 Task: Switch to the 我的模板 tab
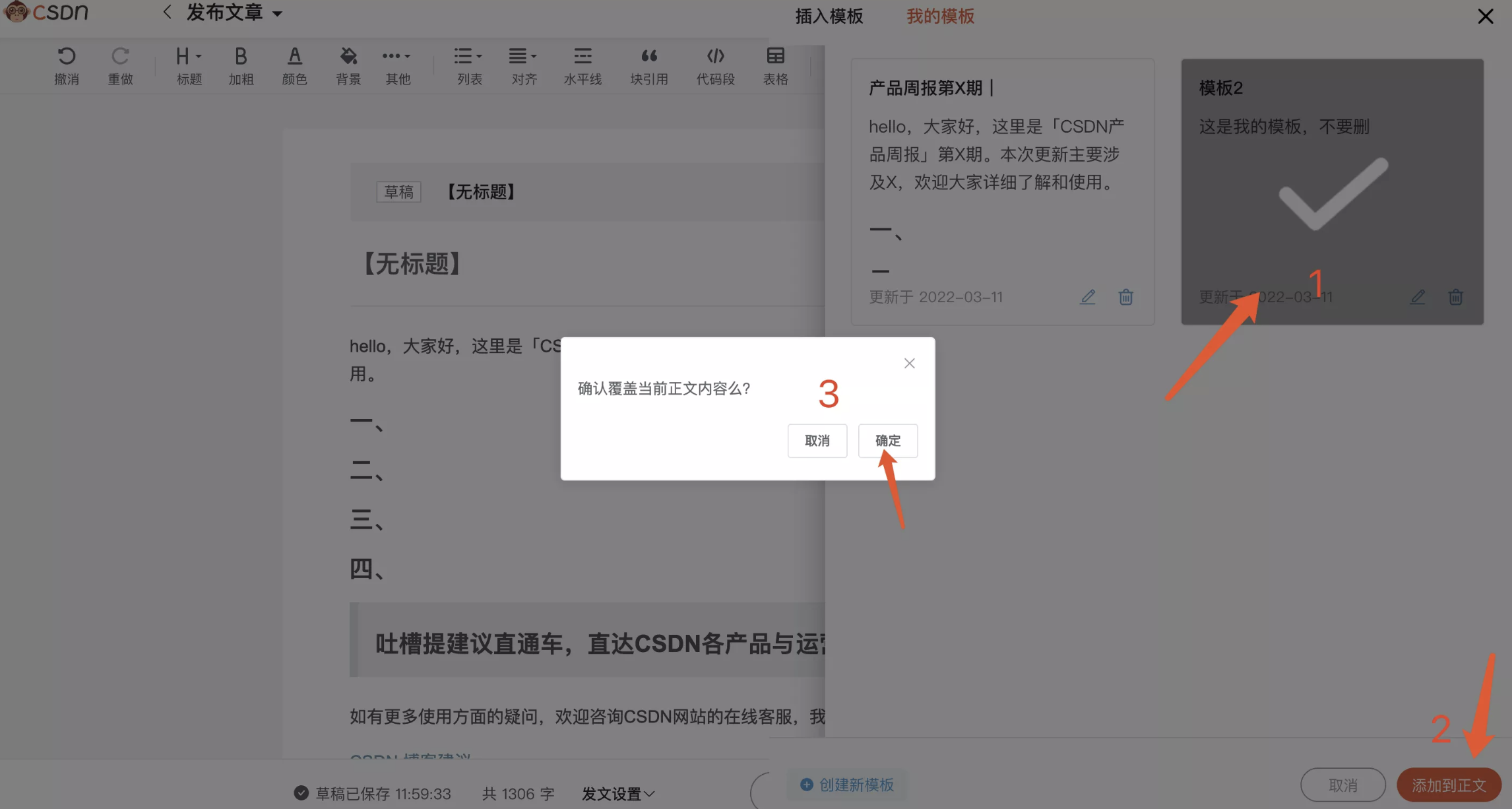click(939, 16)
